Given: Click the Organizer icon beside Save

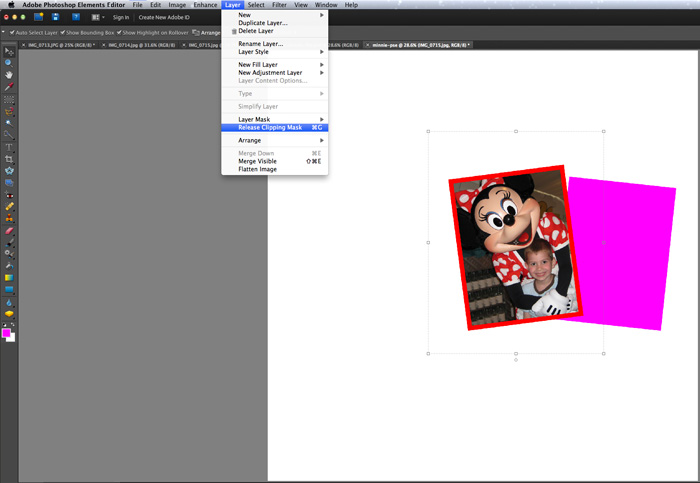Looking at the screenshot, I should tap(39, 17).
